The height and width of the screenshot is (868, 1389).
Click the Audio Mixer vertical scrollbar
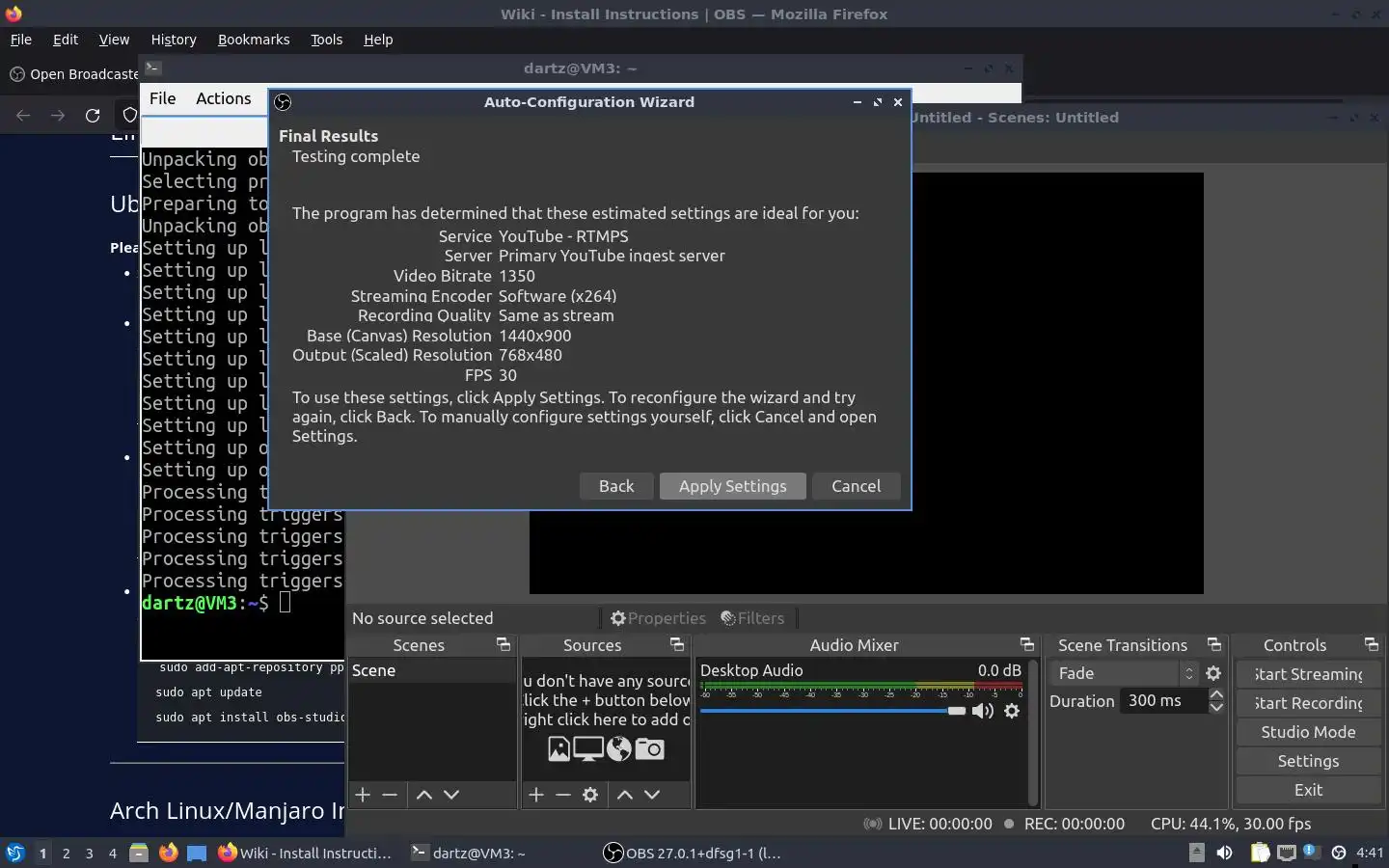[1033, 733]
